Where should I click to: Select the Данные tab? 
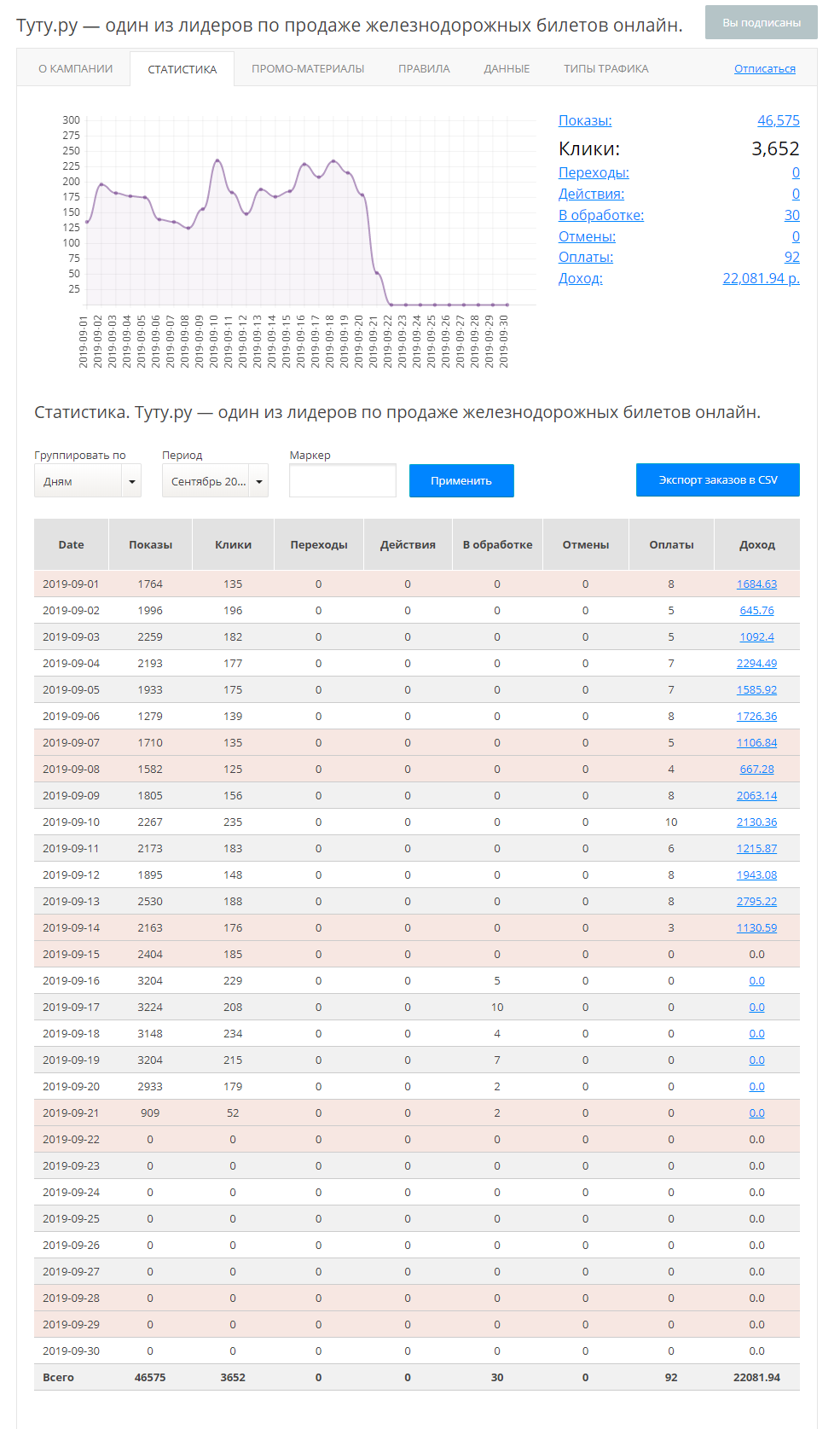tap(507, 68)
